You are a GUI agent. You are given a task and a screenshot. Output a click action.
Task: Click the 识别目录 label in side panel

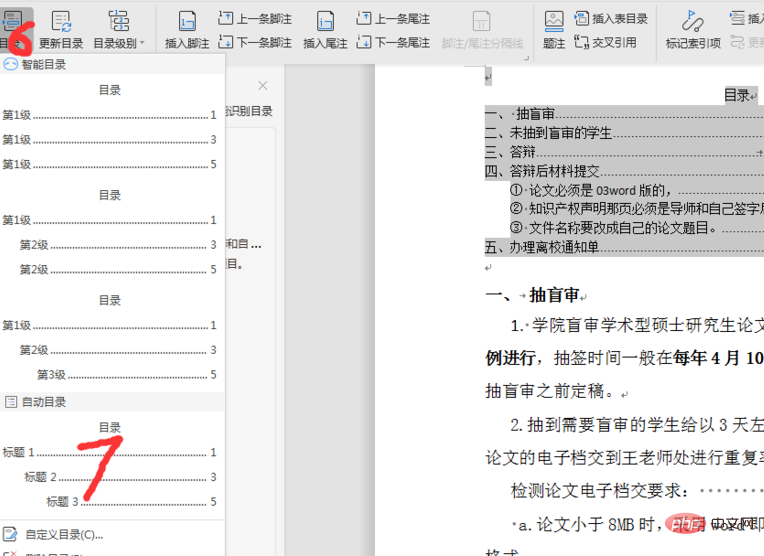(249, 111)
